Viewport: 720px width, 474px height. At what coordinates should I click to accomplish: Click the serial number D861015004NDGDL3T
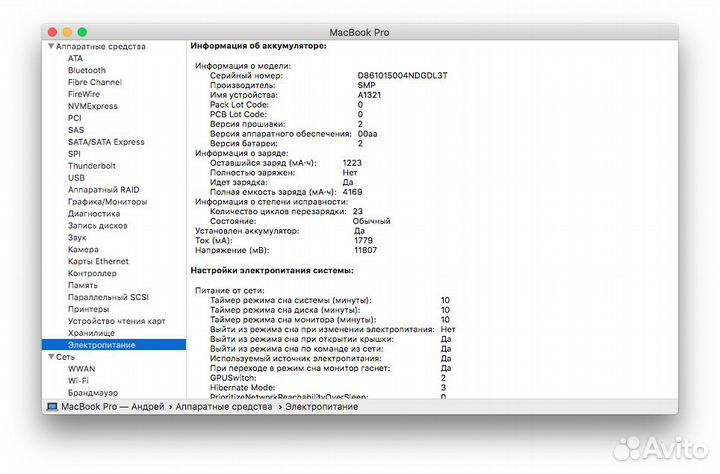(402, 75)
